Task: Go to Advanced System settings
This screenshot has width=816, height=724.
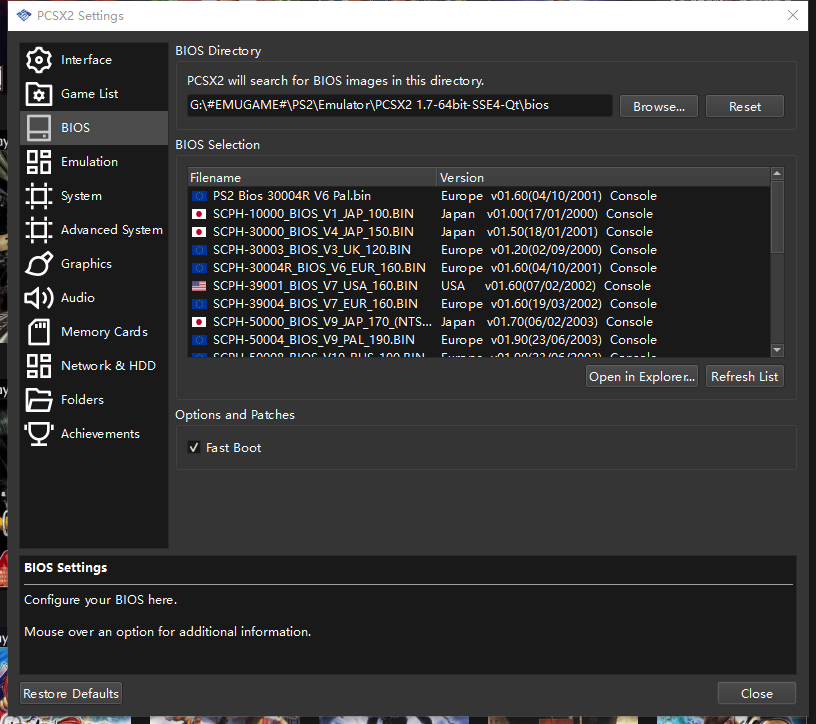Action: pyautogui.click(x=94, y=230)
